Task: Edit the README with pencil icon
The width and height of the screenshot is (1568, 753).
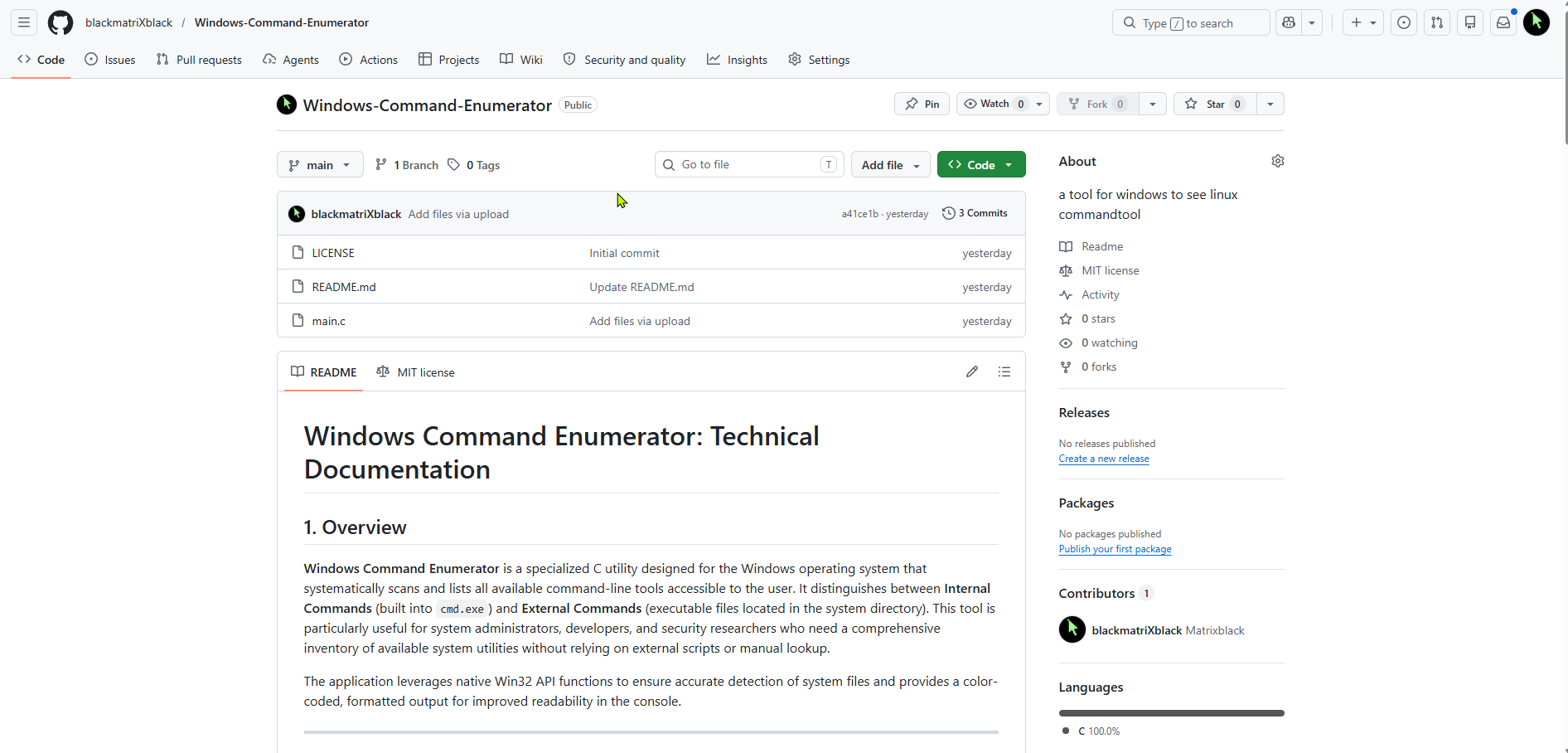Action: [x=972, y=372]
